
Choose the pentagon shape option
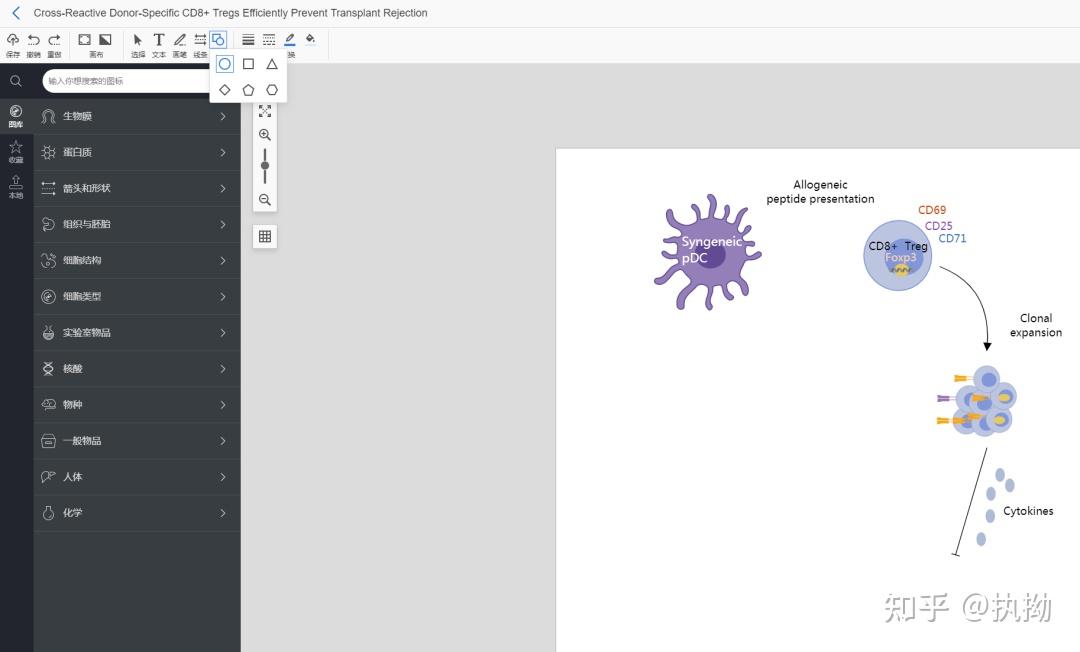pyautogui.click(x=248, y=90)
